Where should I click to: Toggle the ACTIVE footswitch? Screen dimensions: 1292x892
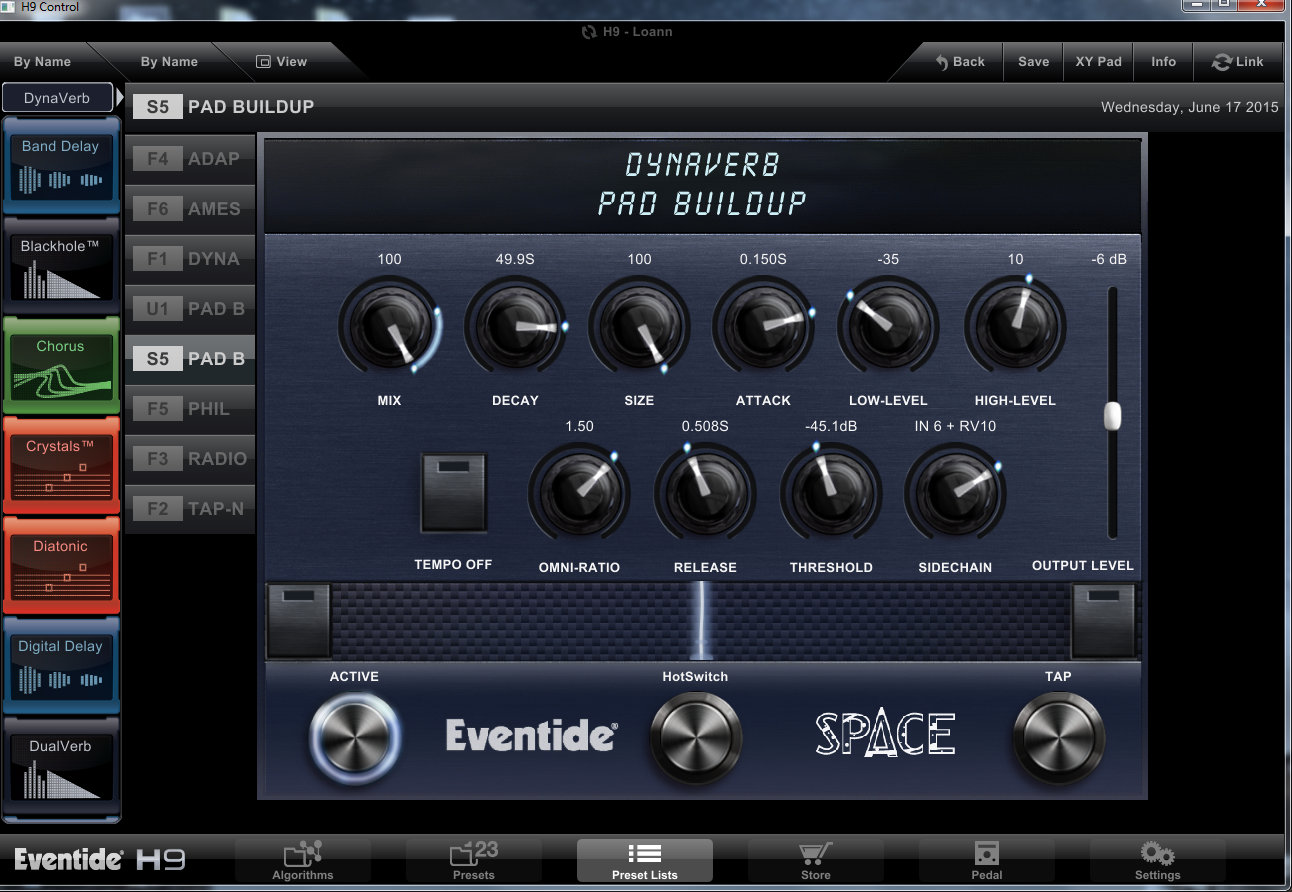355,738
